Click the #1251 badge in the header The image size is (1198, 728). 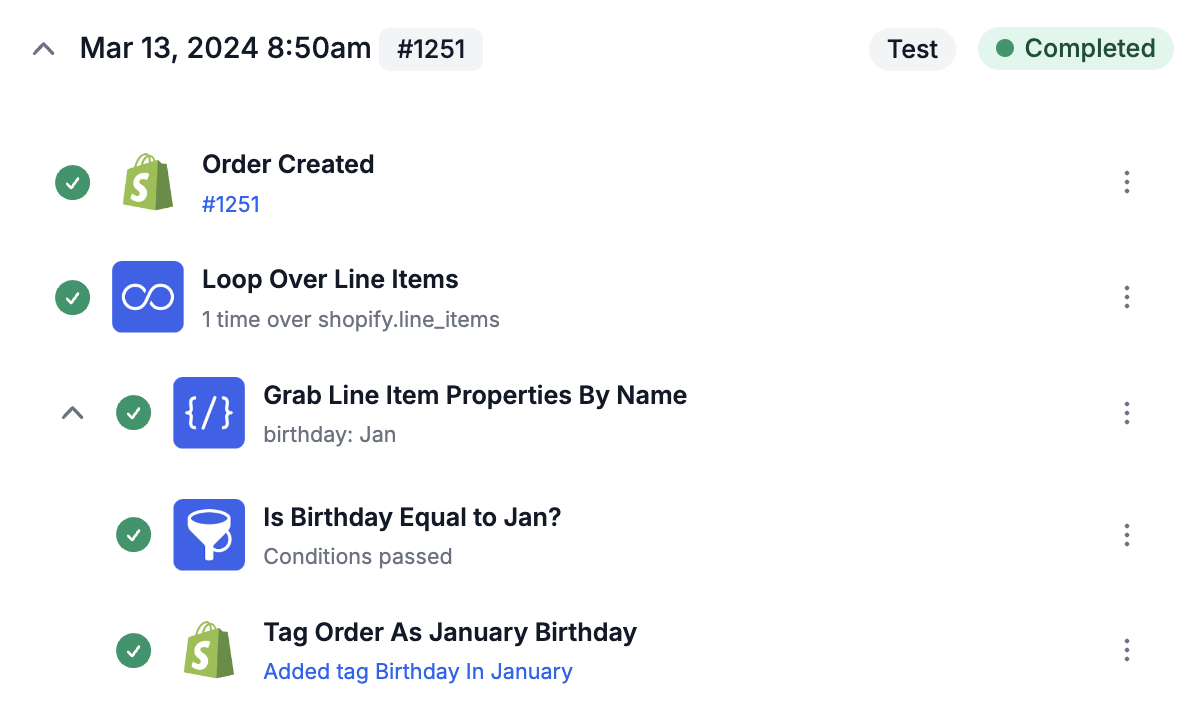pos(431,50)
